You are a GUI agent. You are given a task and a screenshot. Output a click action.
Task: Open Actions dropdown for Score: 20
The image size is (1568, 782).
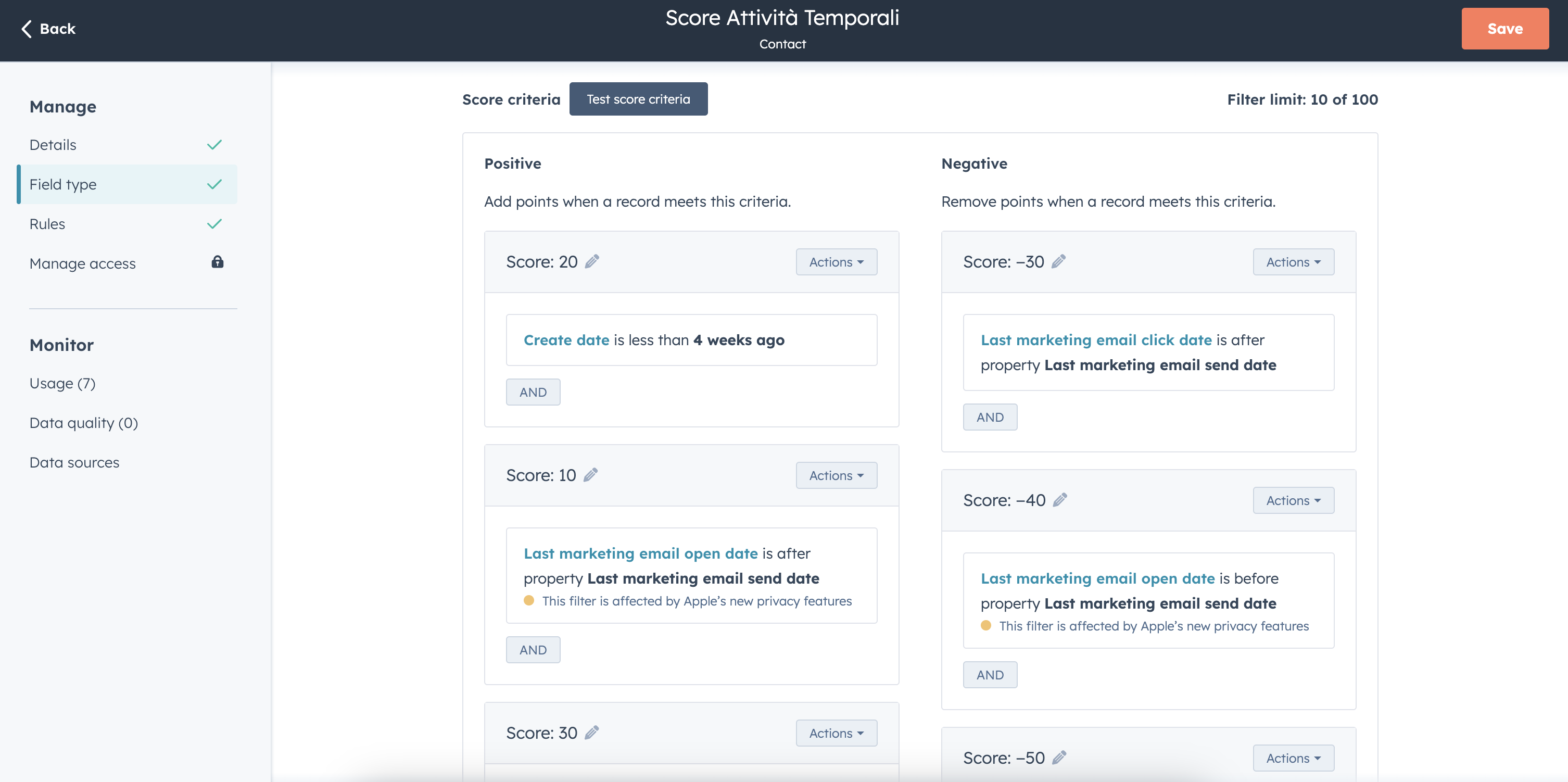[837, 262]
